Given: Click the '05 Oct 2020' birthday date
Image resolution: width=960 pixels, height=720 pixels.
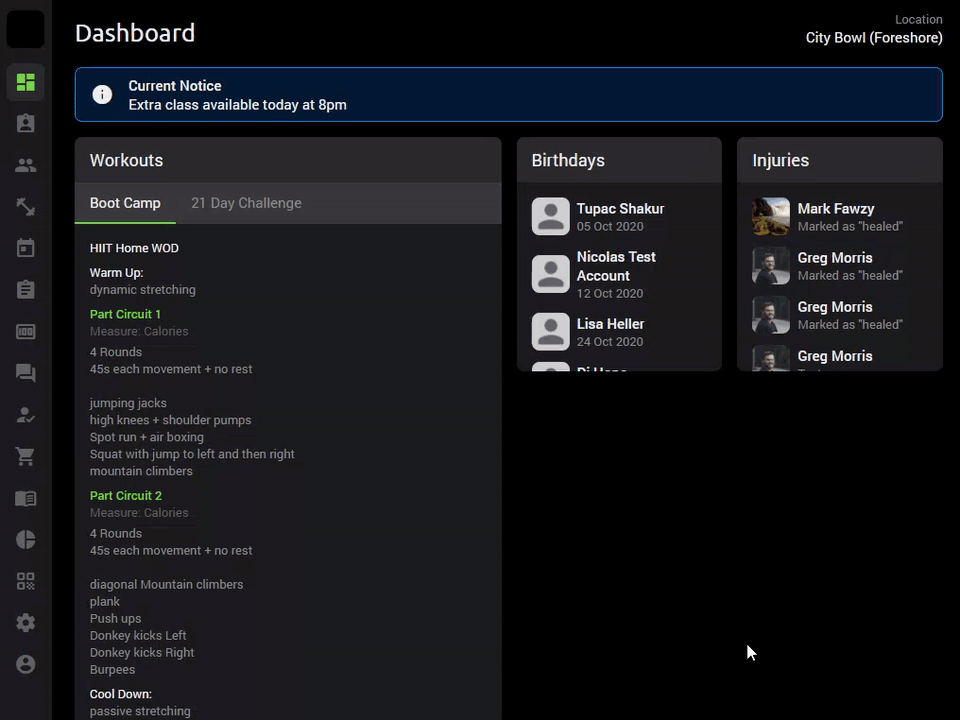Looking at the screenshot, I should [610, 227].
